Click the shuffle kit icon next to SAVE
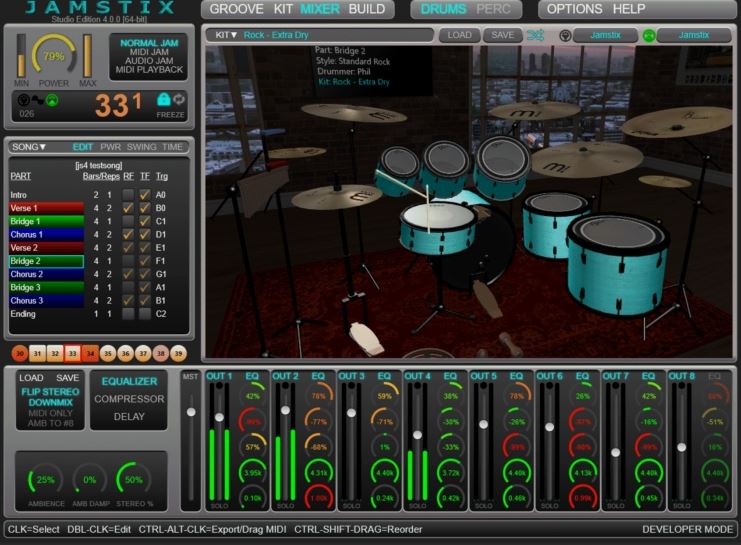741x545 pixels. coord(535,35)
